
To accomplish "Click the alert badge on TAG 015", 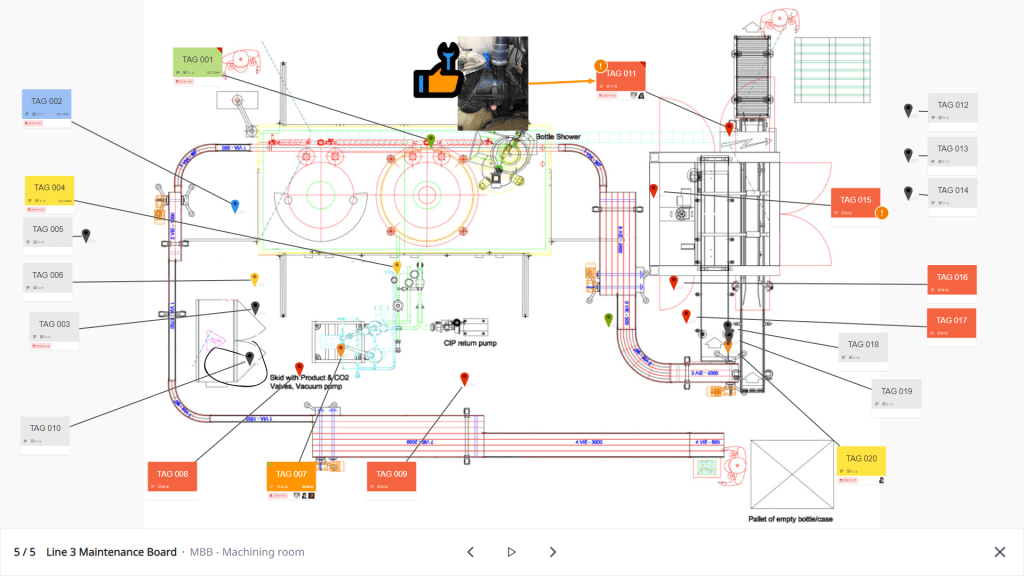I will (x=882, y=213).
